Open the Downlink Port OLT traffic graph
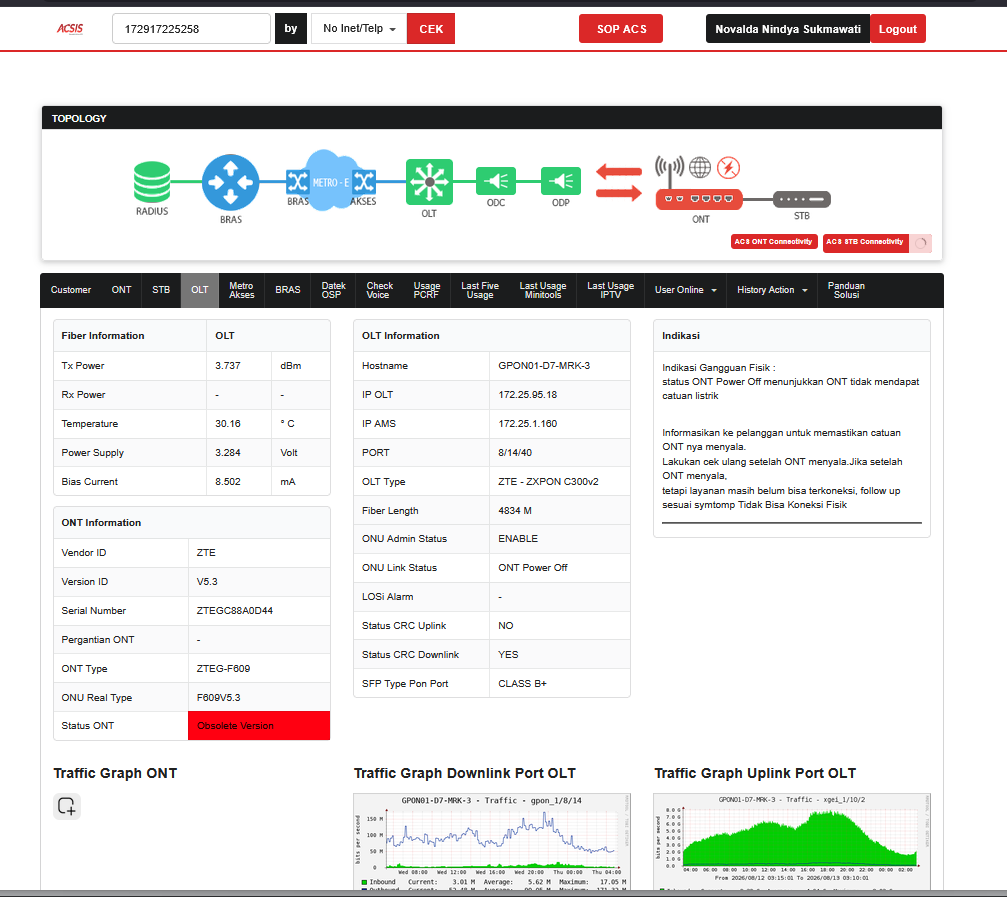 pyautogui.click(x=492, y=841)
